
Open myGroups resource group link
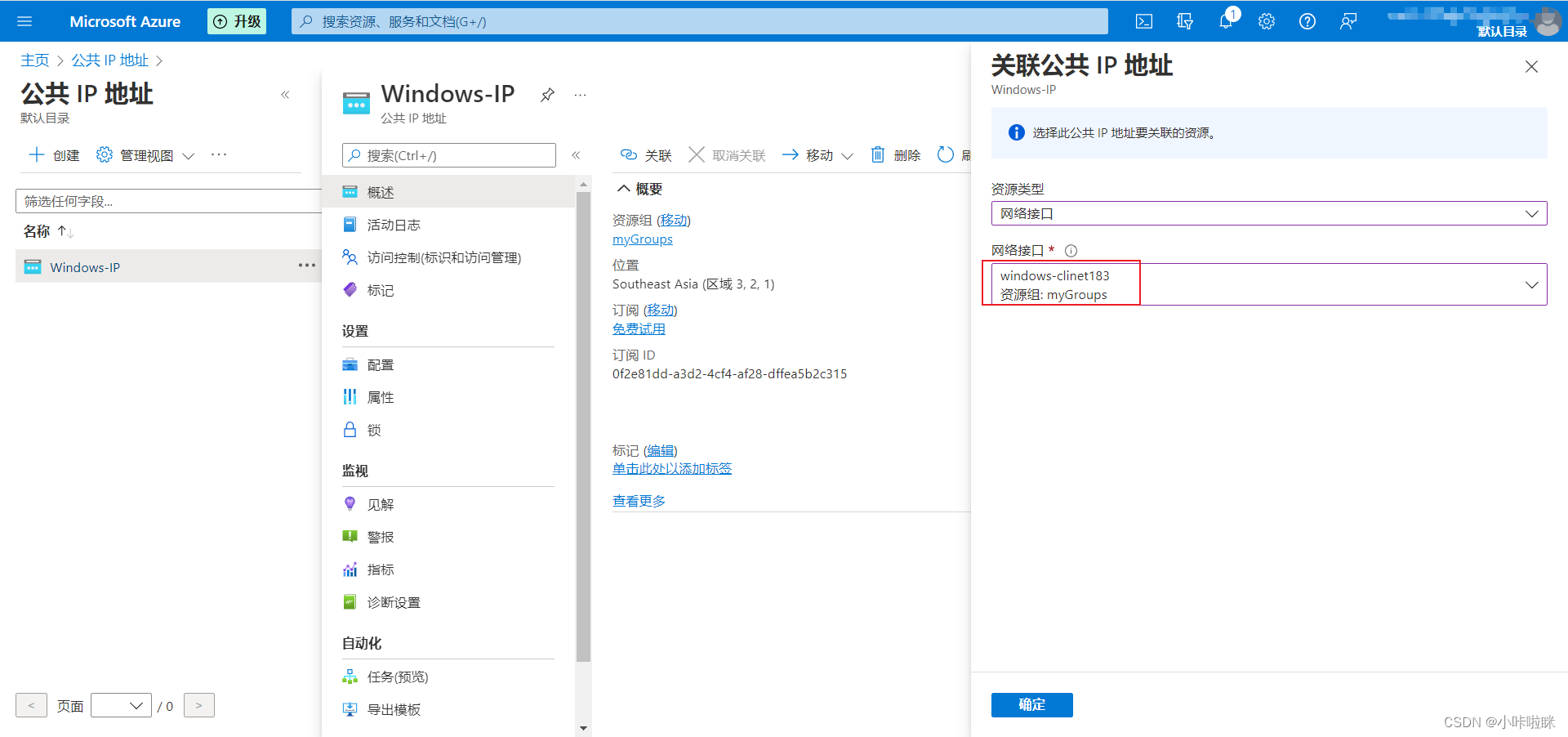(643, 239)
